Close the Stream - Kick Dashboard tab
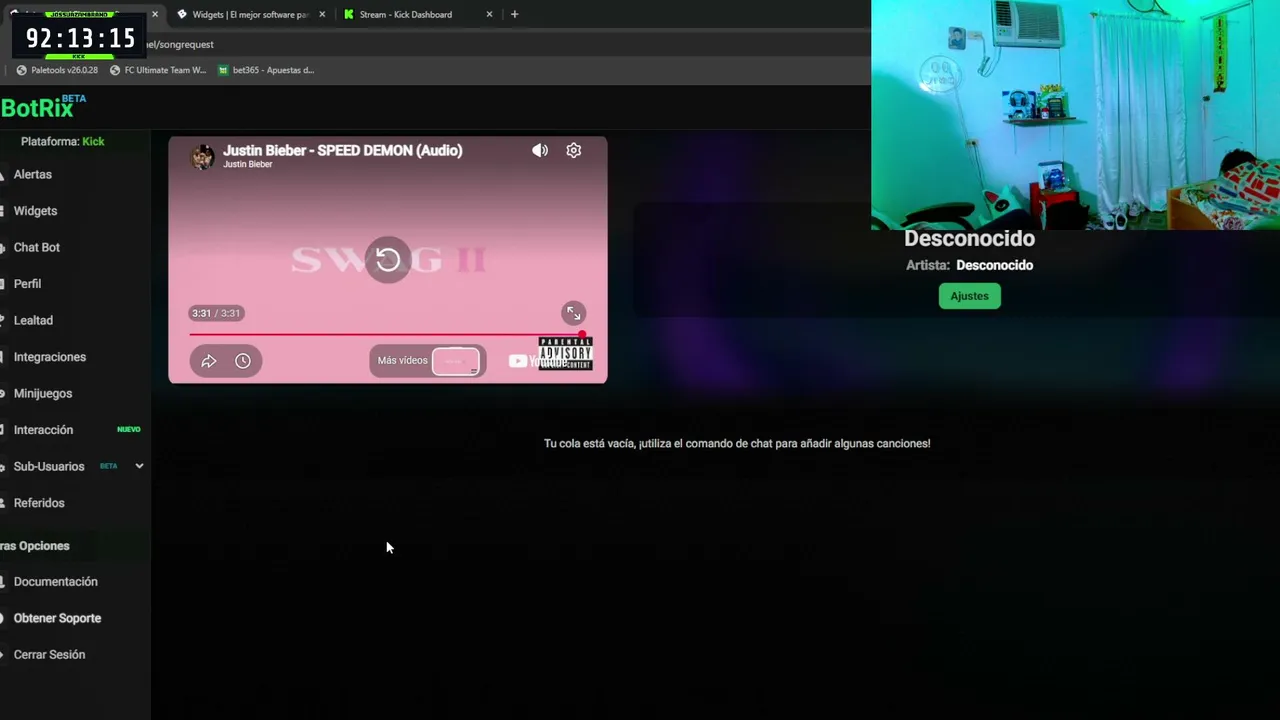Viewport: 1280px width, 720px height. (x=489, y=14)
